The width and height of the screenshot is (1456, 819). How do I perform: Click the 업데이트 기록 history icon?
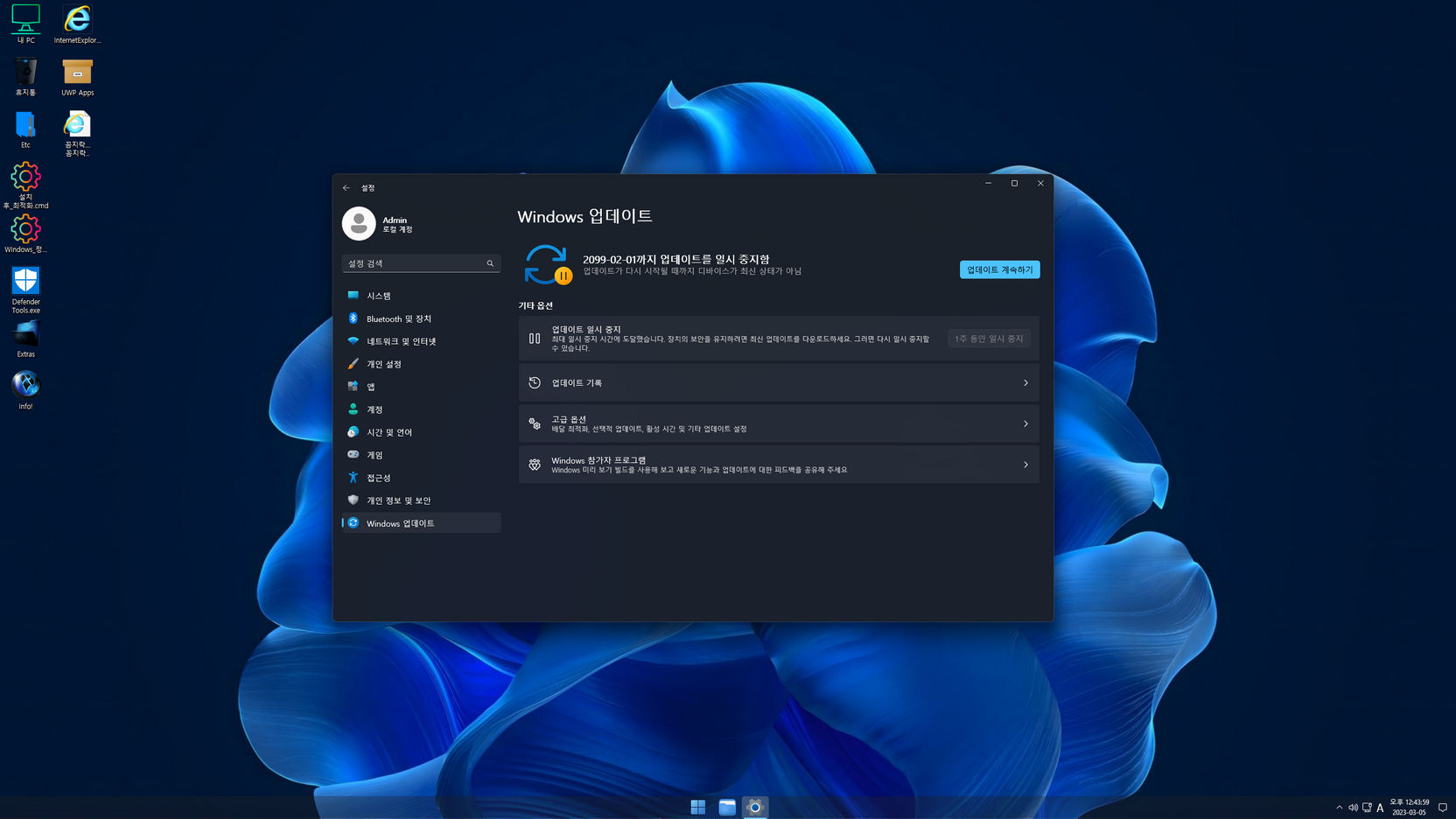coord(535,383)
